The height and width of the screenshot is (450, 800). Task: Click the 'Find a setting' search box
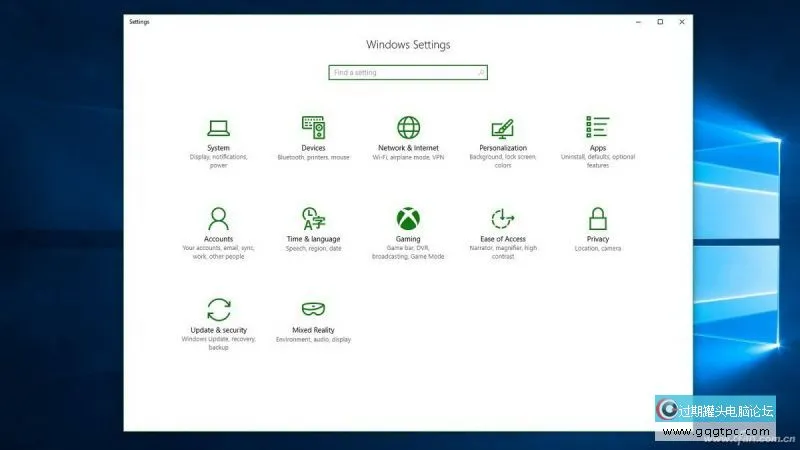coord(400,72)
